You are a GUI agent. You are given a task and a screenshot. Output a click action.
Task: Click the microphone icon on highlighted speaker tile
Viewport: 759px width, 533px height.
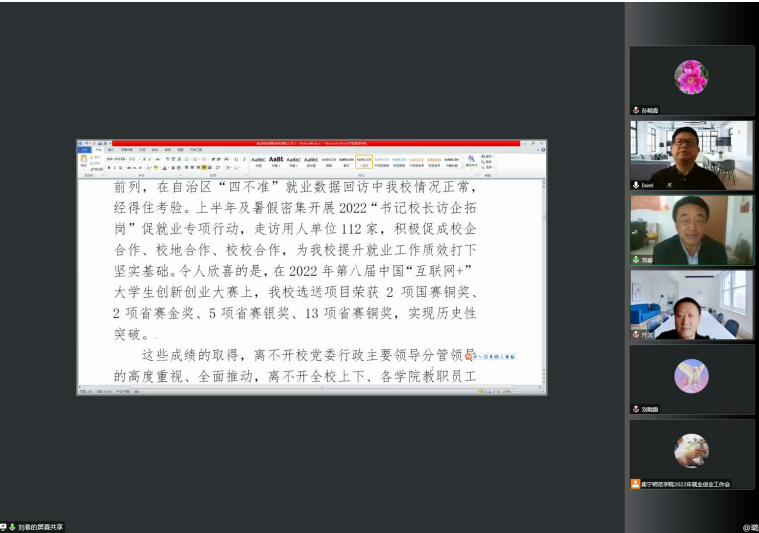[x=636, y=260]
